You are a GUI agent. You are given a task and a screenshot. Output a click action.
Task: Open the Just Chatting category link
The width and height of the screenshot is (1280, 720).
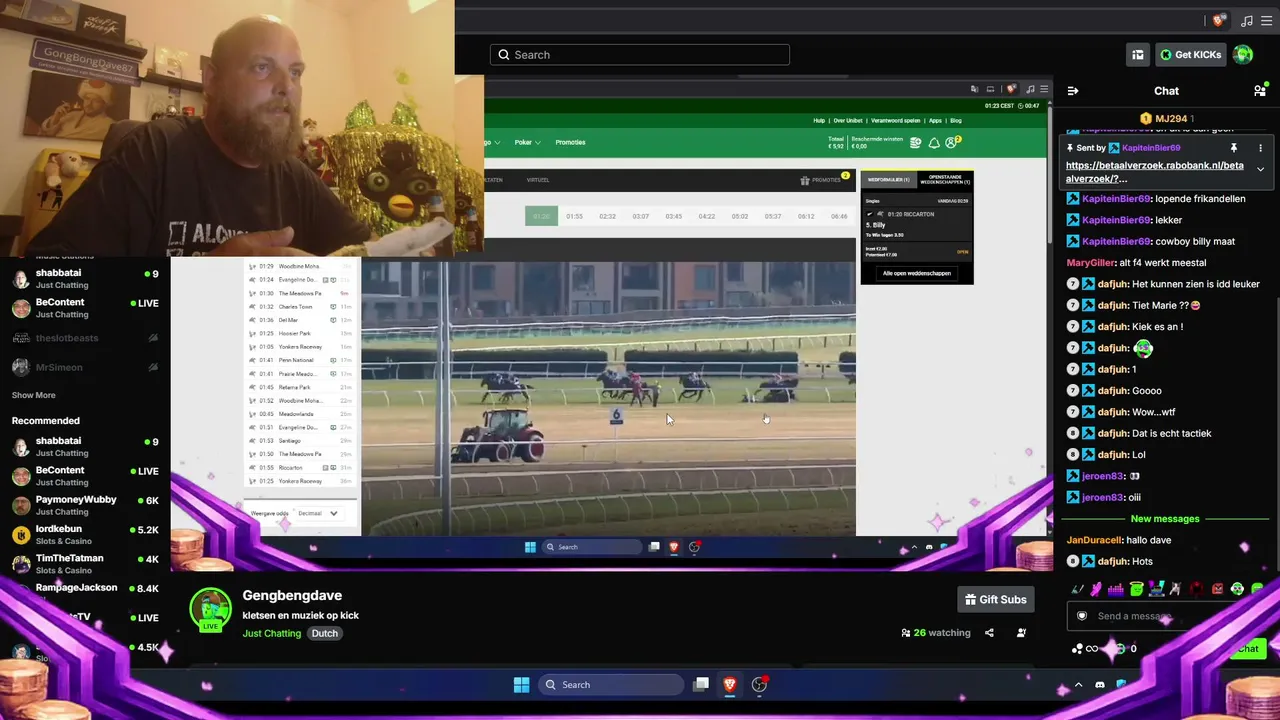point(272,634)
